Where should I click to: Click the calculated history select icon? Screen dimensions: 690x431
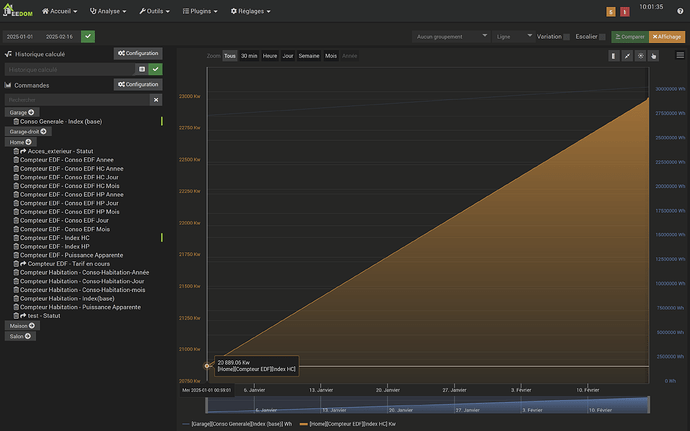142,70
